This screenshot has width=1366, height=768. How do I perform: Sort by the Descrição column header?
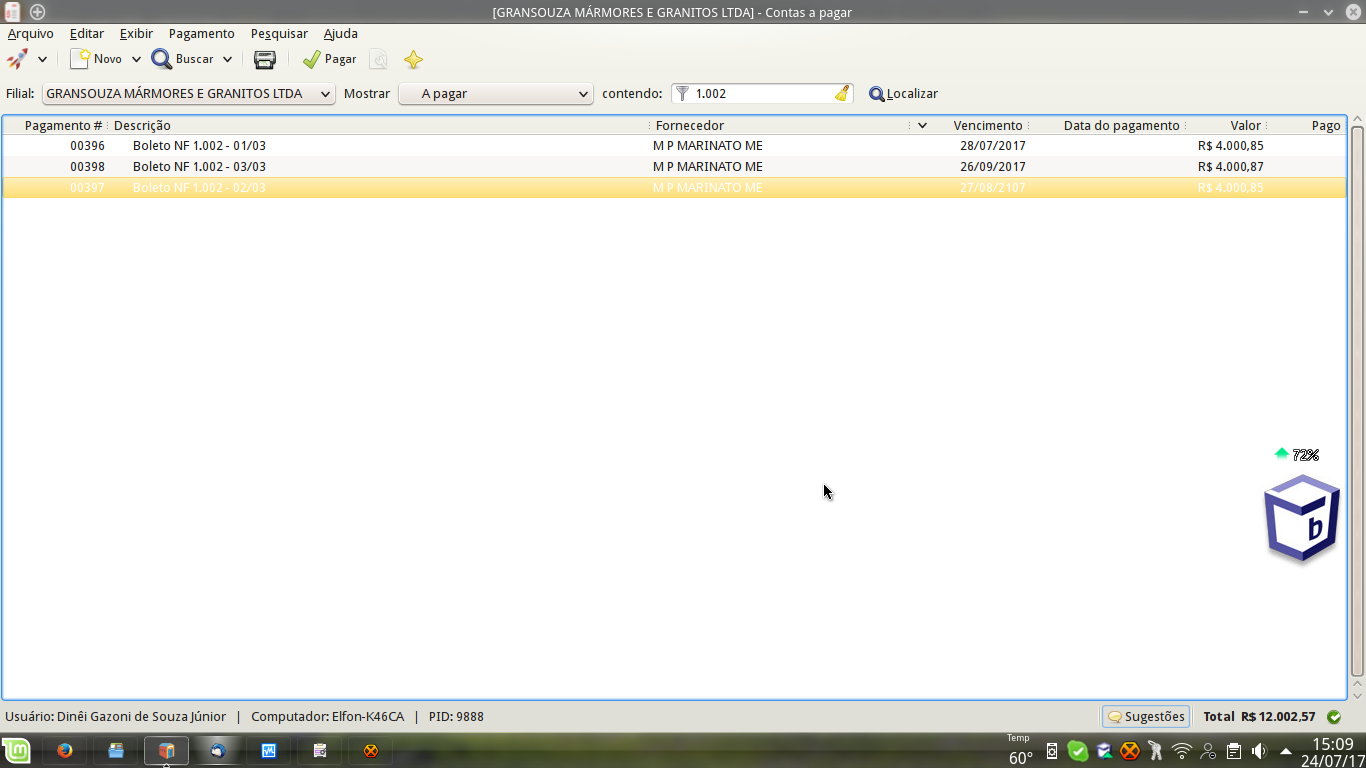142,125
